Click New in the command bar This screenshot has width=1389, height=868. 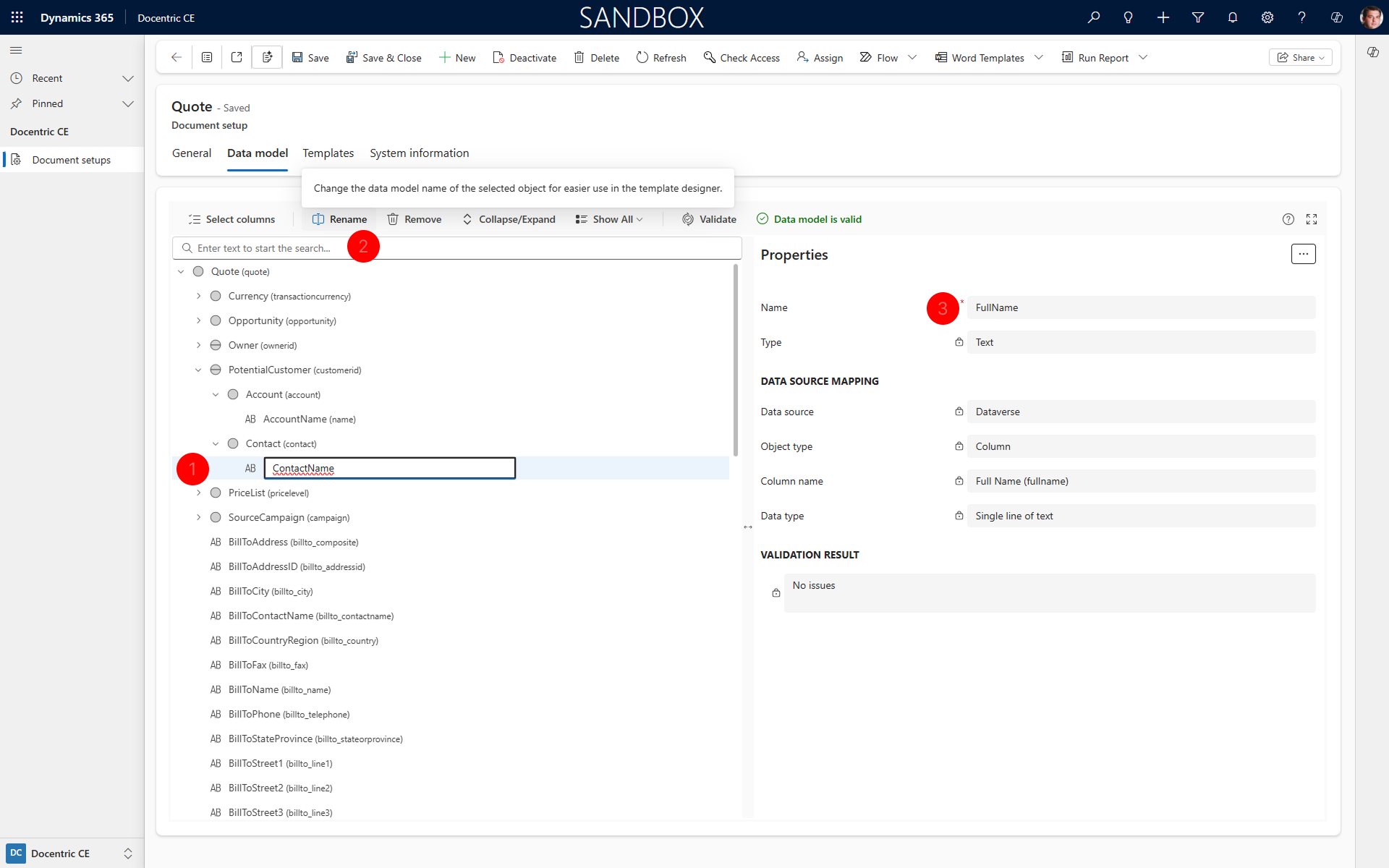pos(457,57)
